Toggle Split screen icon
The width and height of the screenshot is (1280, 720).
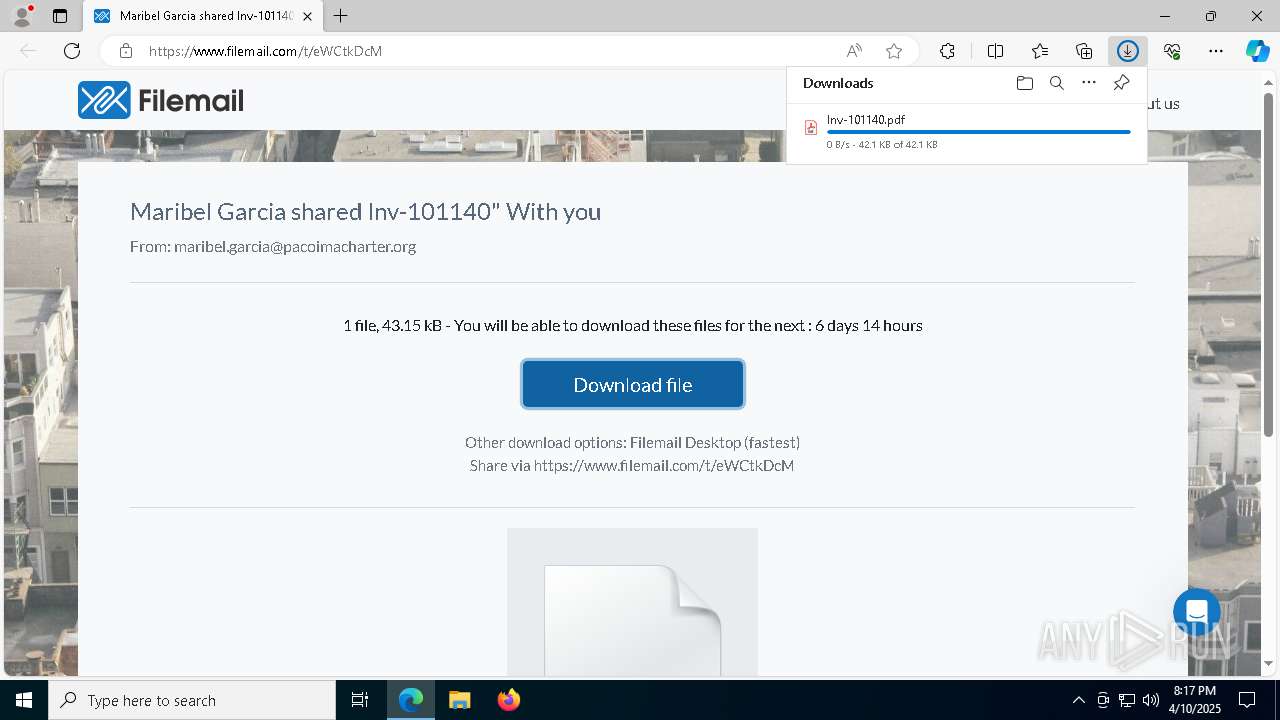click(x=996, y=51)
